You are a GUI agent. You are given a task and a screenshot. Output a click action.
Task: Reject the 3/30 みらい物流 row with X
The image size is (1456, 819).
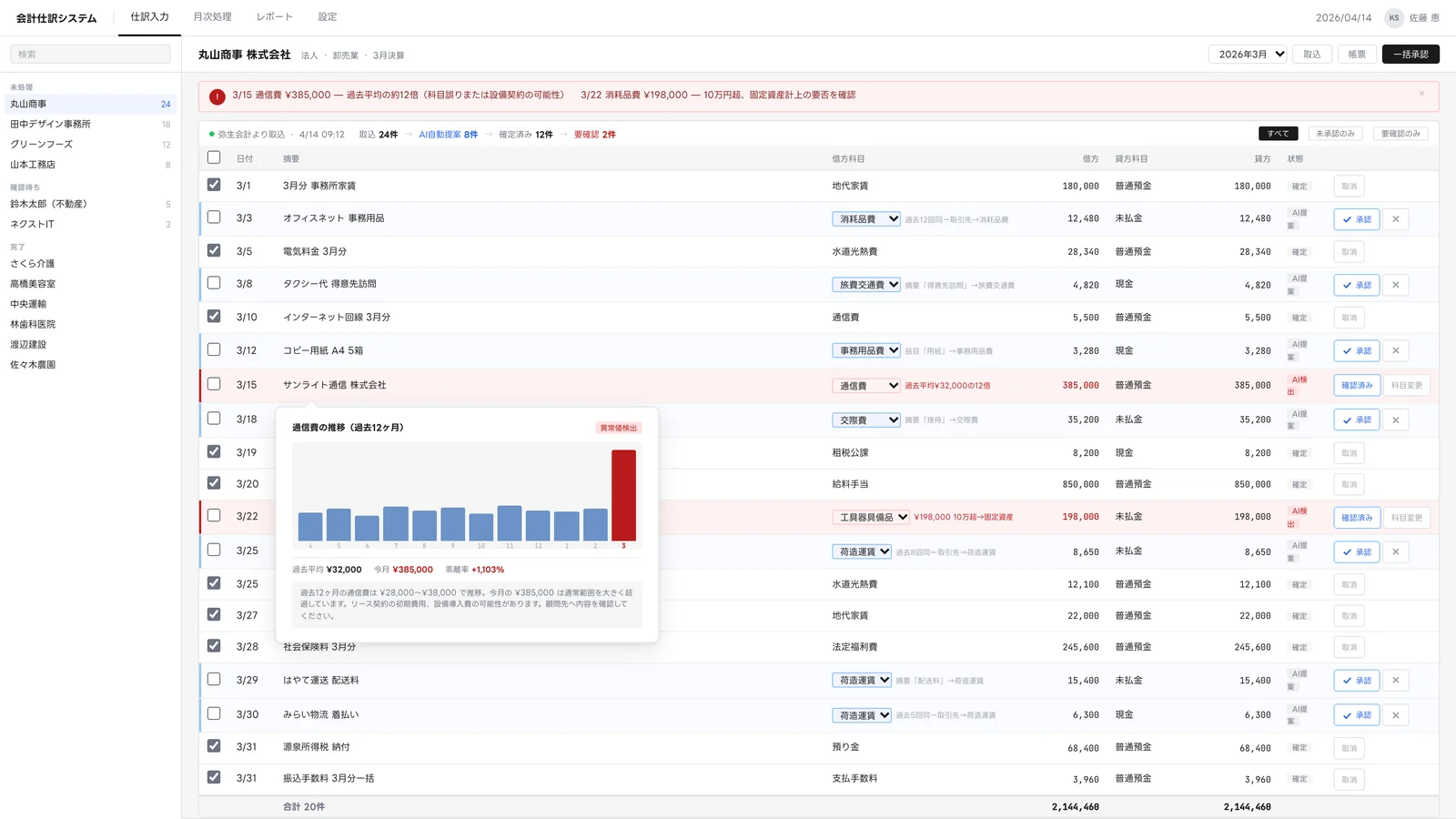click(1395, 715)
